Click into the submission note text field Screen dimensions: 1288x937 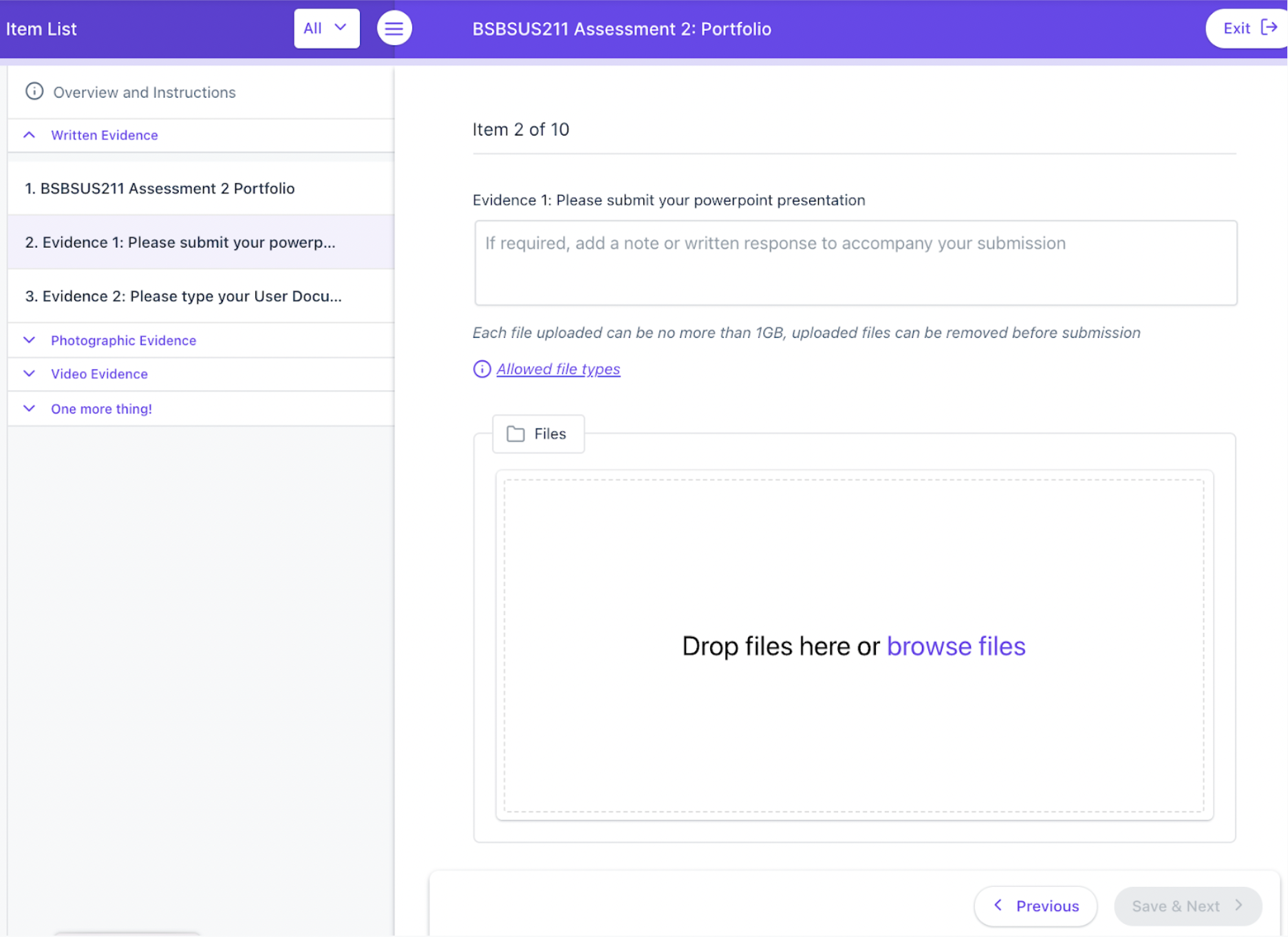coord(855,263)
